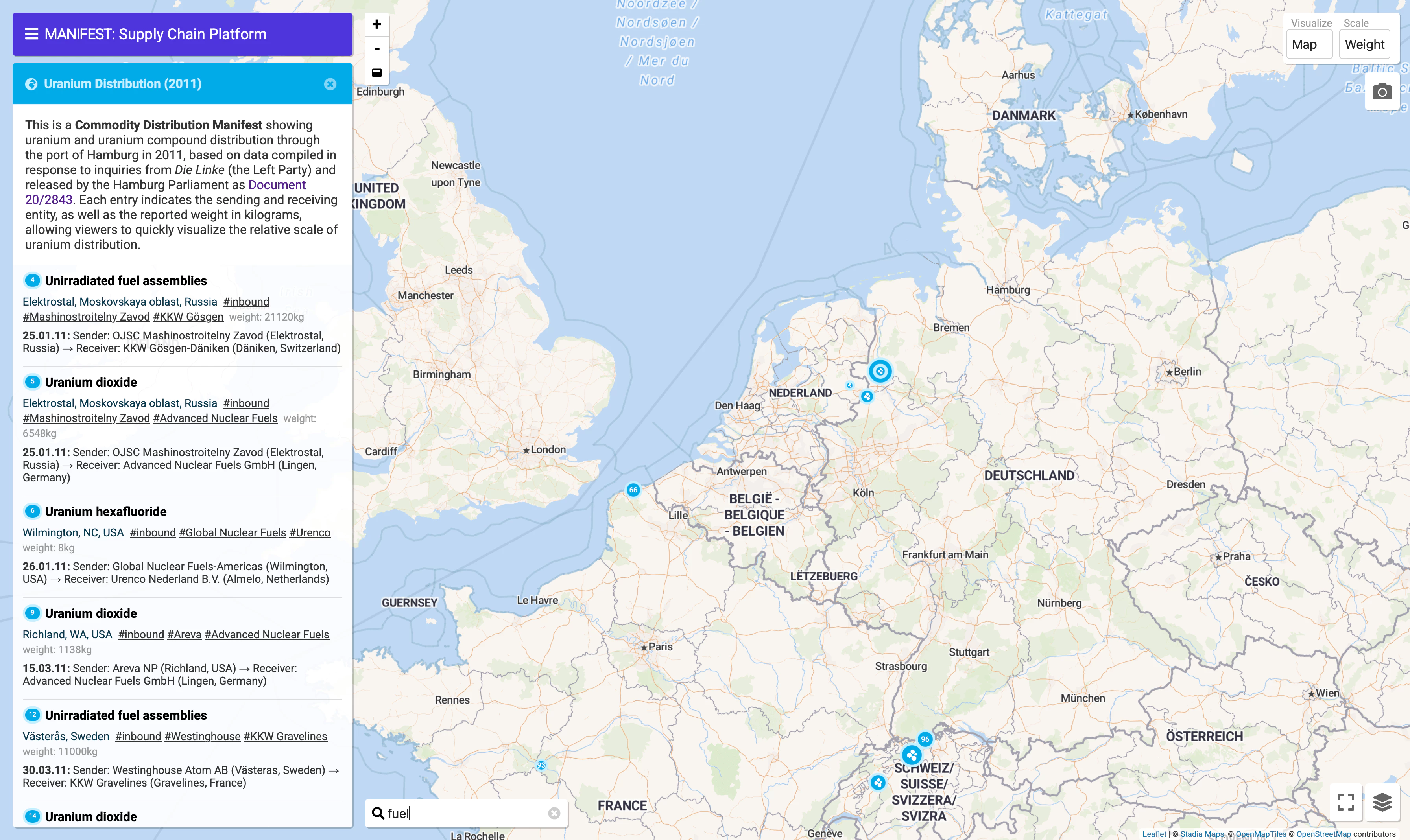Toggle the sidebar panel button below zoom controls
This screenshot has width=1410, height=840.
[x=376, y=72]
